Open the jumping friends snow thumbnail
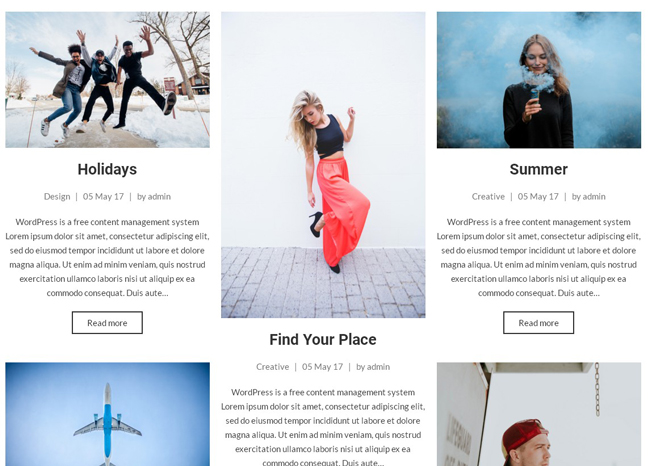Screen dimensions: 650x466 point(107,80)
